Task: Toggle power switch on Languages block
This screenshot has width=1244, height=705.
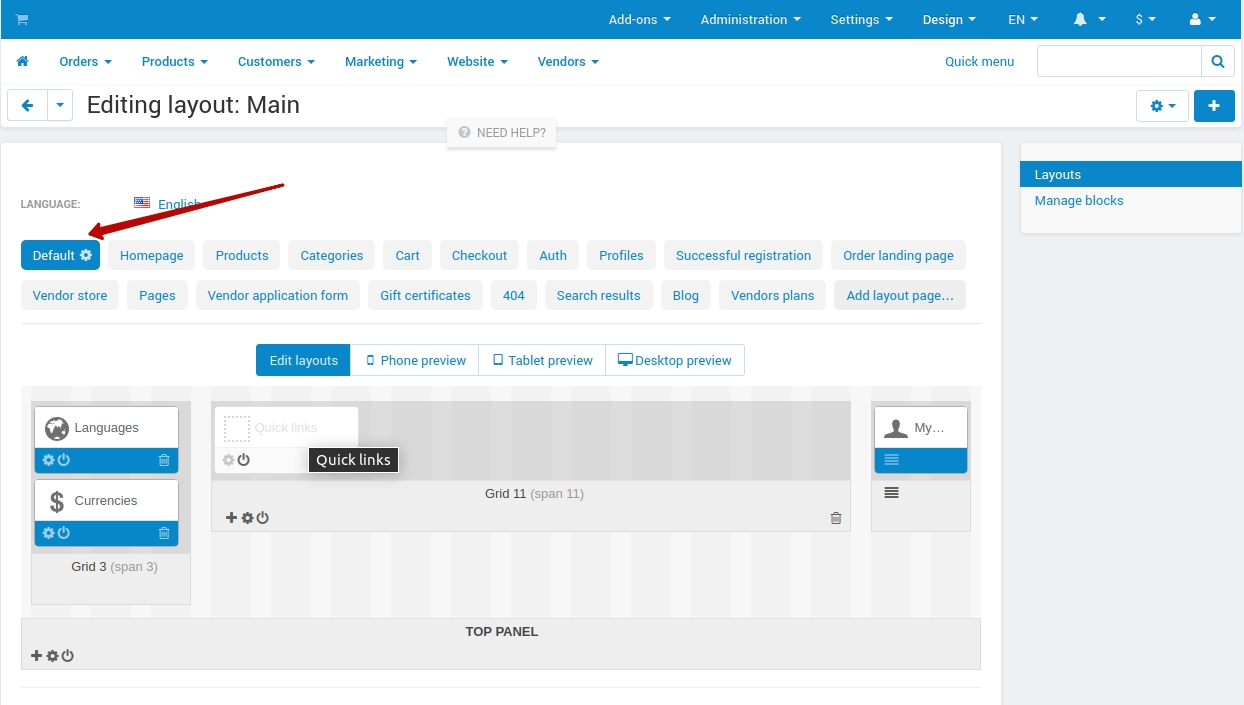Action: click(64, 460)
